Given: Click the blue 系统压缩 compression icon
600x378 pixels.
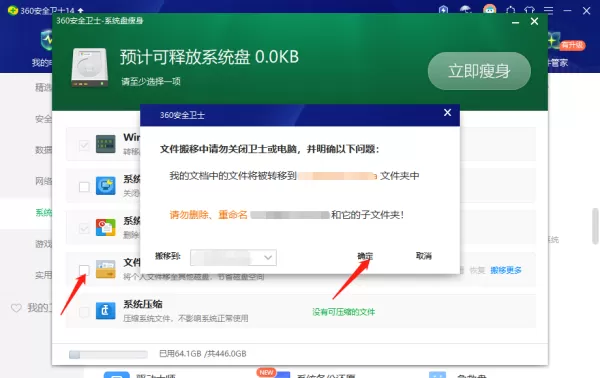Looking at the screenshot, I should [x=106, y=311].
